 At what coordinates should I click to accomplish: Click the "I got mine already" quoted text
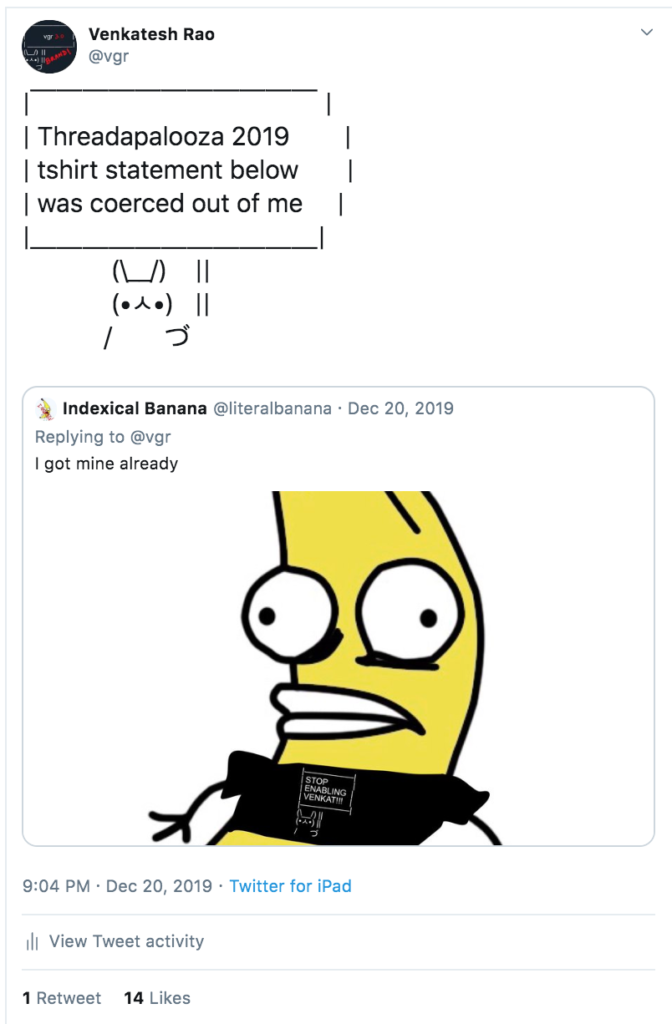(106, 464)
